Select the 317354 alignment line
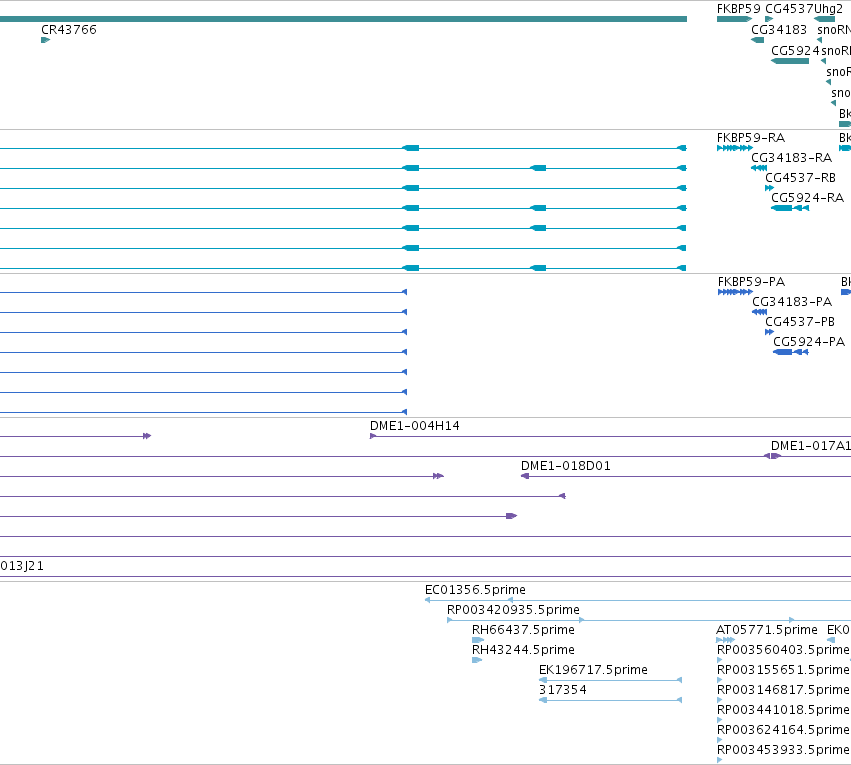This screenshot has width=851, height=765. pyautogui.click(x=611, y=700)
